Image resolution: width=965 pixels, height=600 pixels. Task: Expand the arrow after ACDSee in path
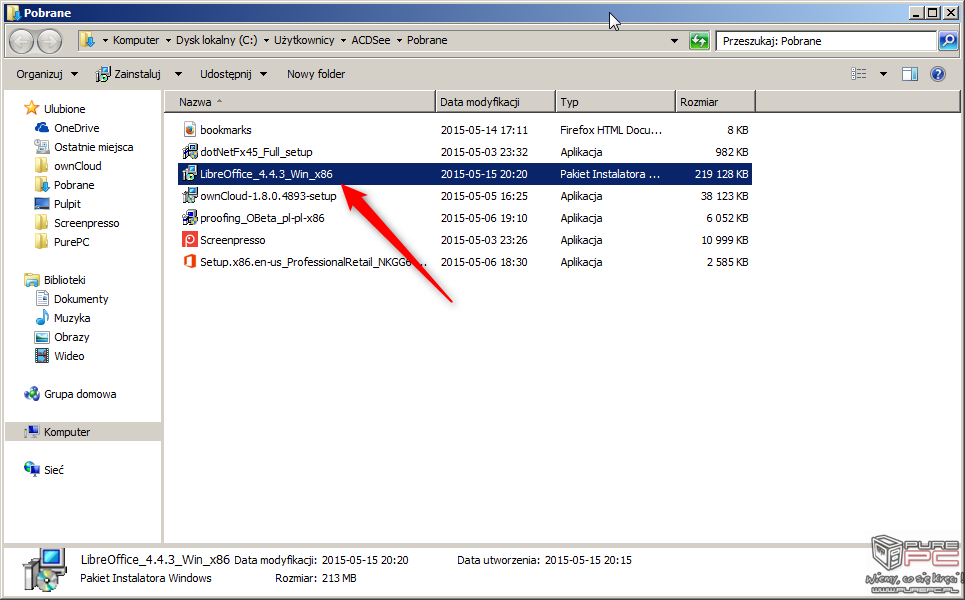click(x=399, y=41)
